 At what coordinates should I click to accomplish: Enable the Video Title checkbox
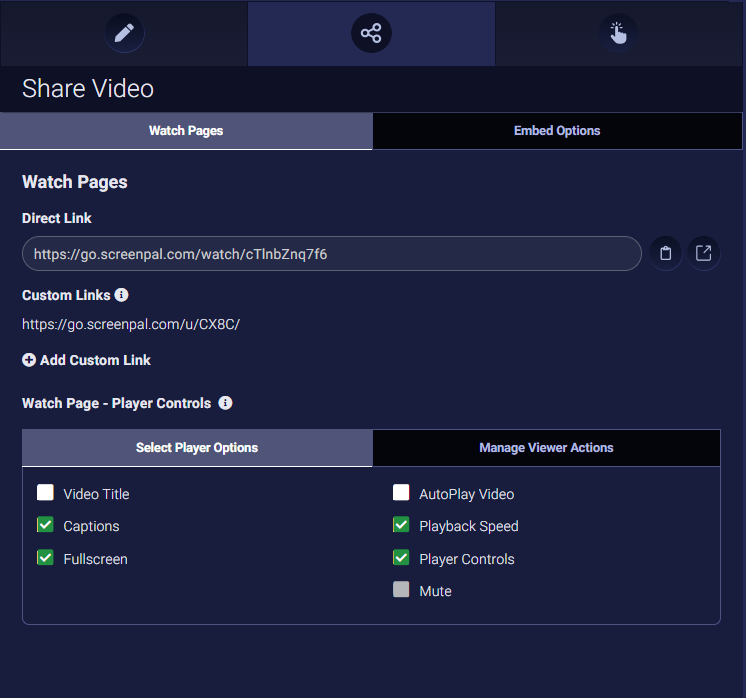click(45, 493)
